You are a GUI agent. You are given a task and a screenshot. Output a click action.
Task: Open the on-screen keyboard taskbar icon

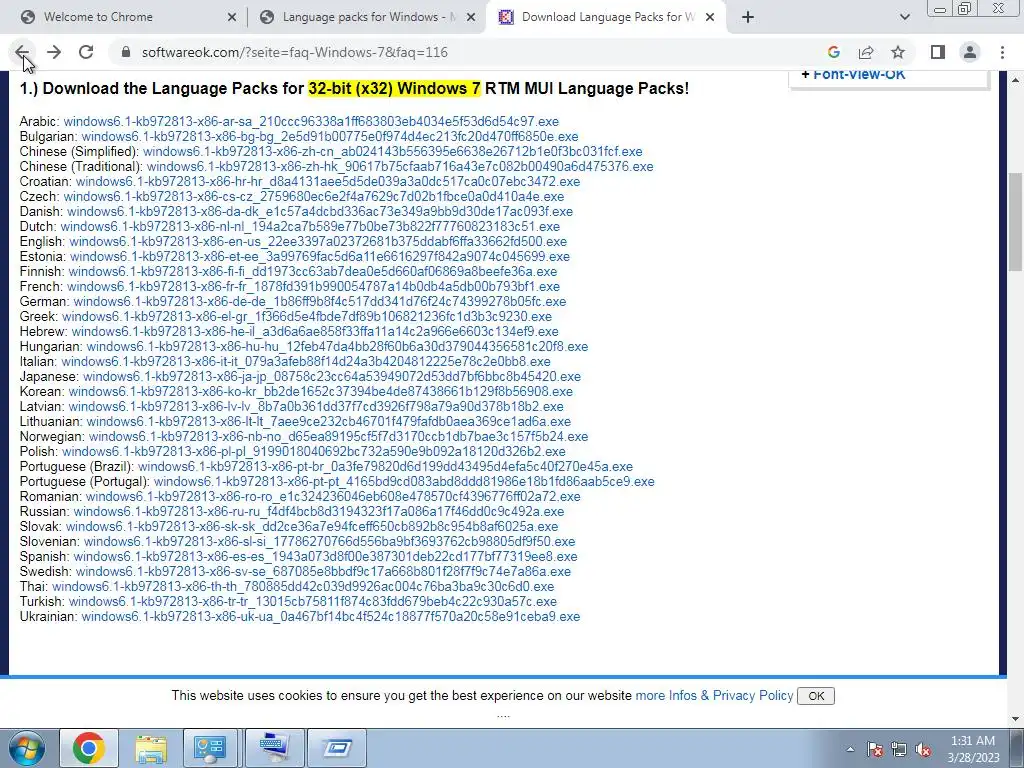(x=274, y=748)
